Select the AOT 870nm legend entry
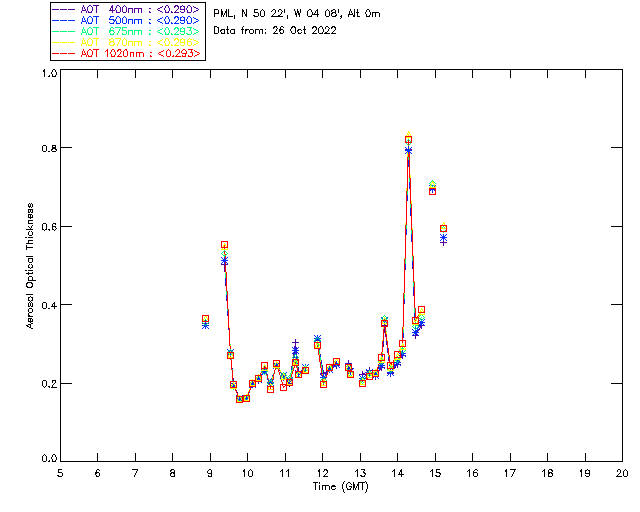Image resolution: width=640 pixels, height=512 pixels. [x=127, y=42]
